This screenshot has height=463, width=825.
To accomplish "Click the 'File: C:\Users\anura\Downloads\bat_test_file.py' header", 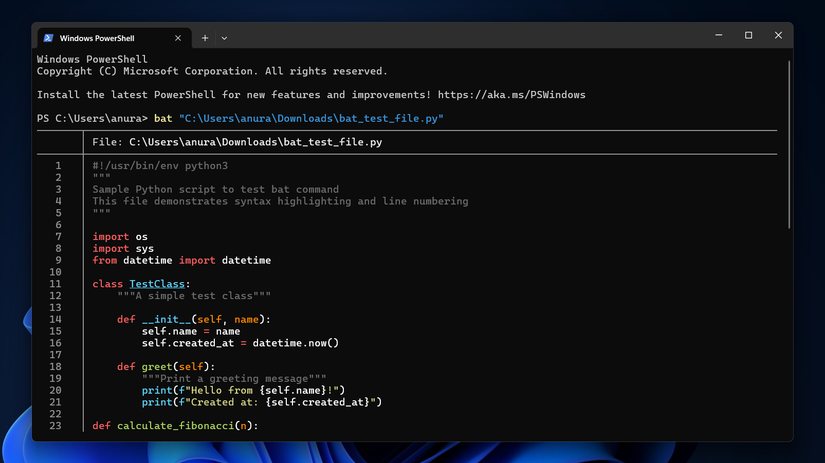I will (237, 142).
